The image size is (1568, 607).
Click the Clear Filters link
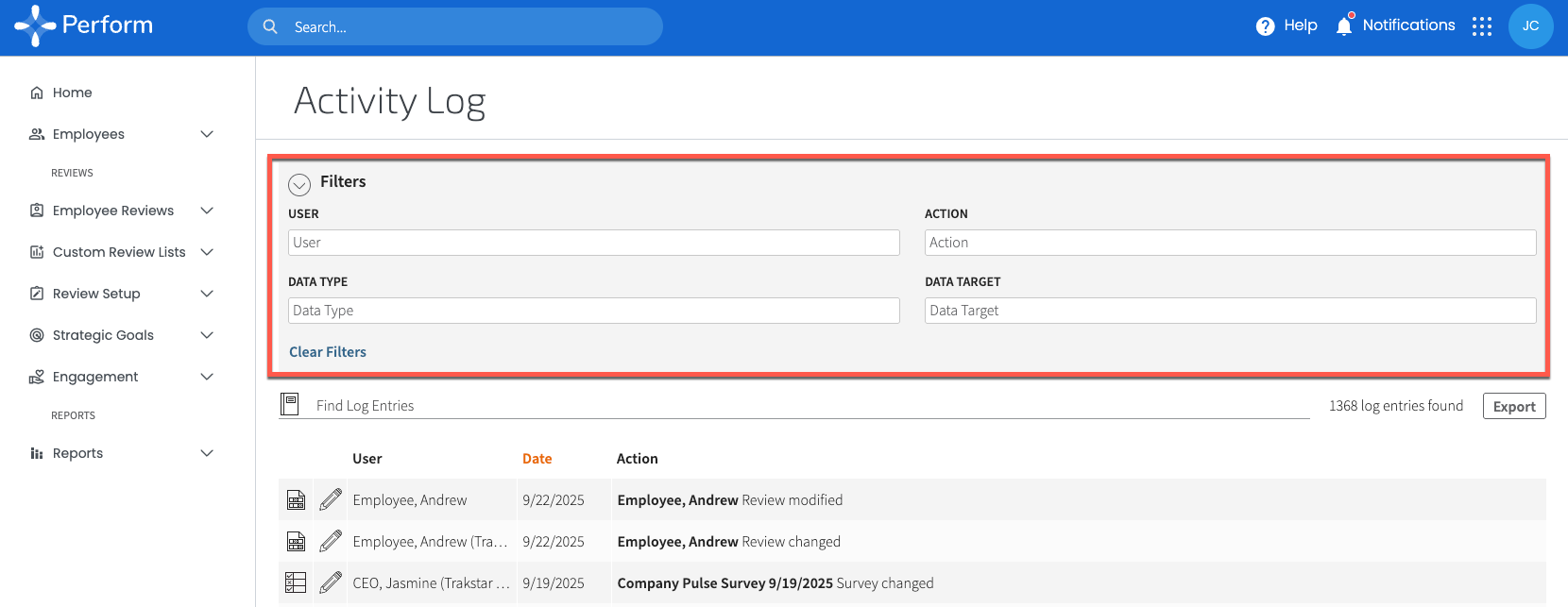coord(328,352)
